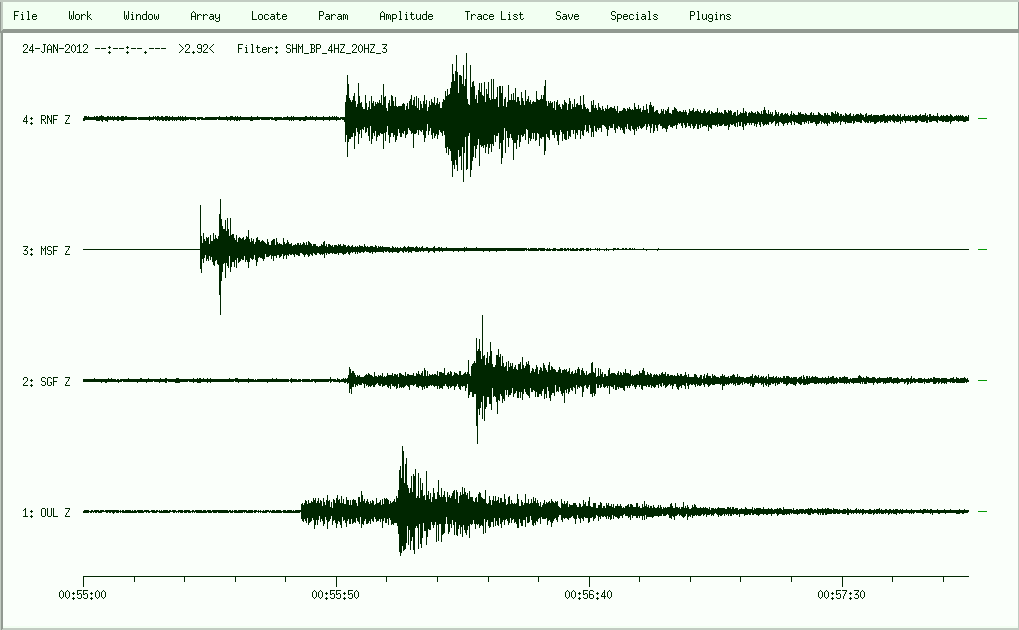The width and height of the screenshot is (1019, 630).
Task: Open the Array menu
Action: [205, 16]
